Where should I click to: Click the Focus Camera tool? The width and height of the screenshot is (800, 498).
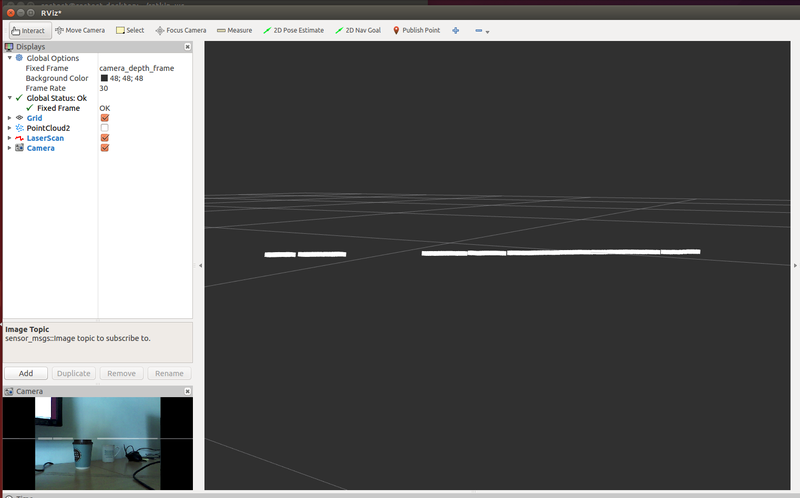[x=181, y=30]
